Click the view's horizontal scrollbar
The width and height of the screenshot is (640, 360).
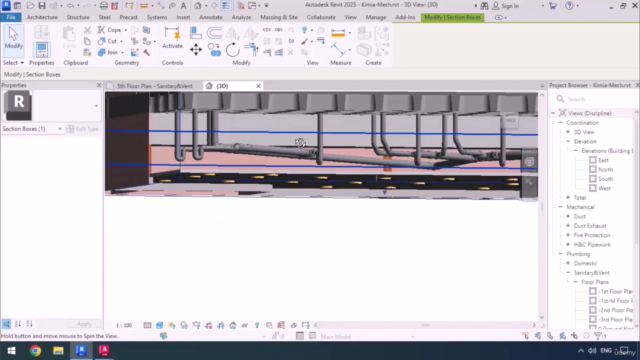[x=425, y=325]
